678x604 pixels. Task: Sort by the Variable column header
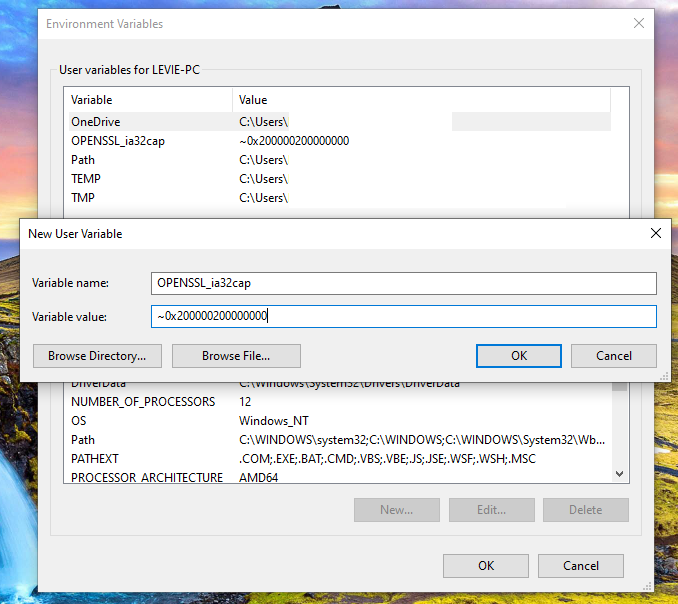(150, 100)
